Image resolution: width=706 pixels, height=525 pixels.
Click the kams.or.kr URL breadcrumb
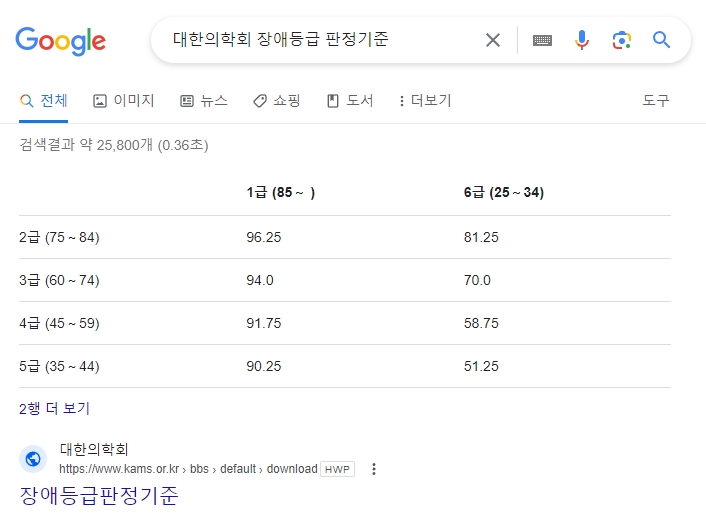click(188, 469)
